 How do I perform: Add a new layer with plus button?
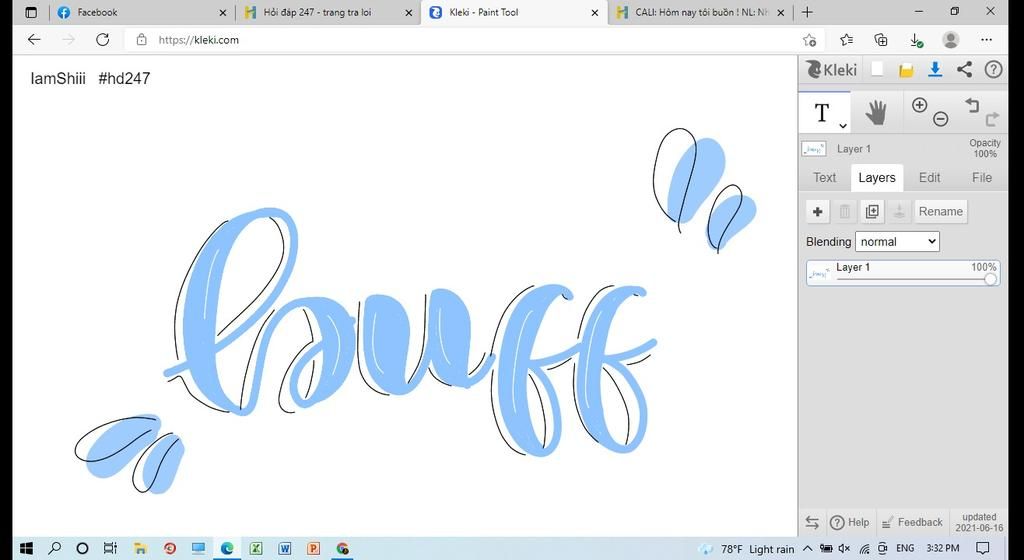(817, 211)
